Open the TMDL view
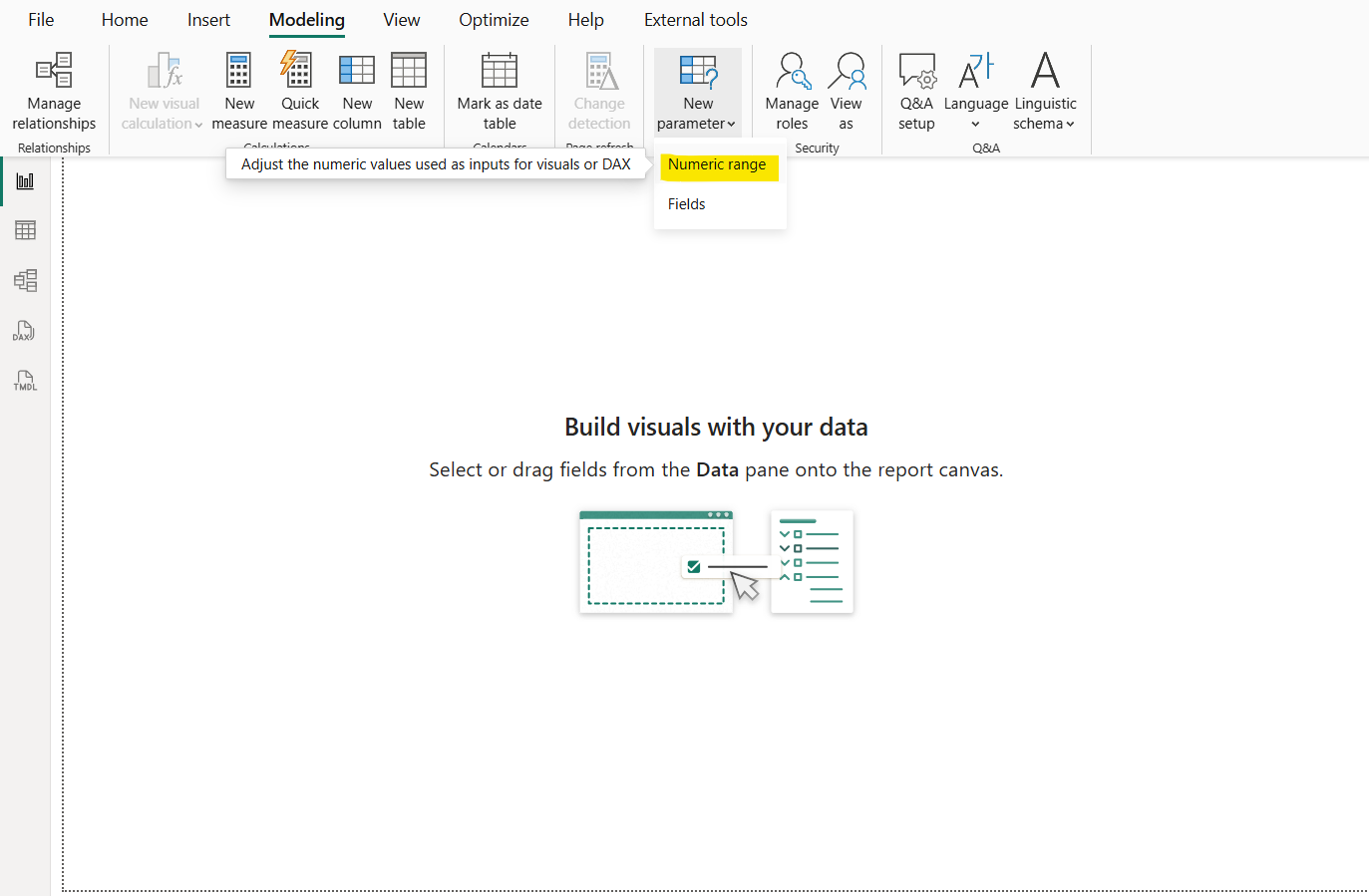 [x=24, y=380]
